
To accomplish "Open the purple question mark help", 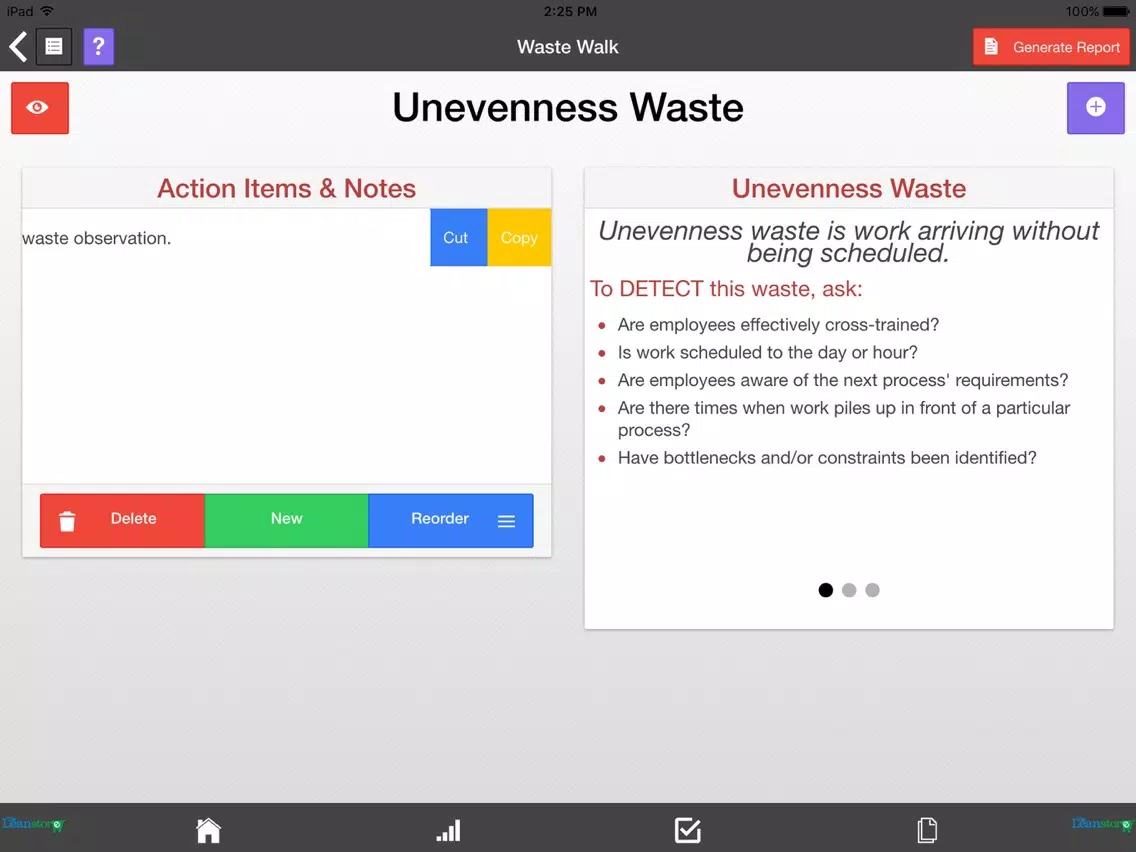I will [x=99, y=47].
